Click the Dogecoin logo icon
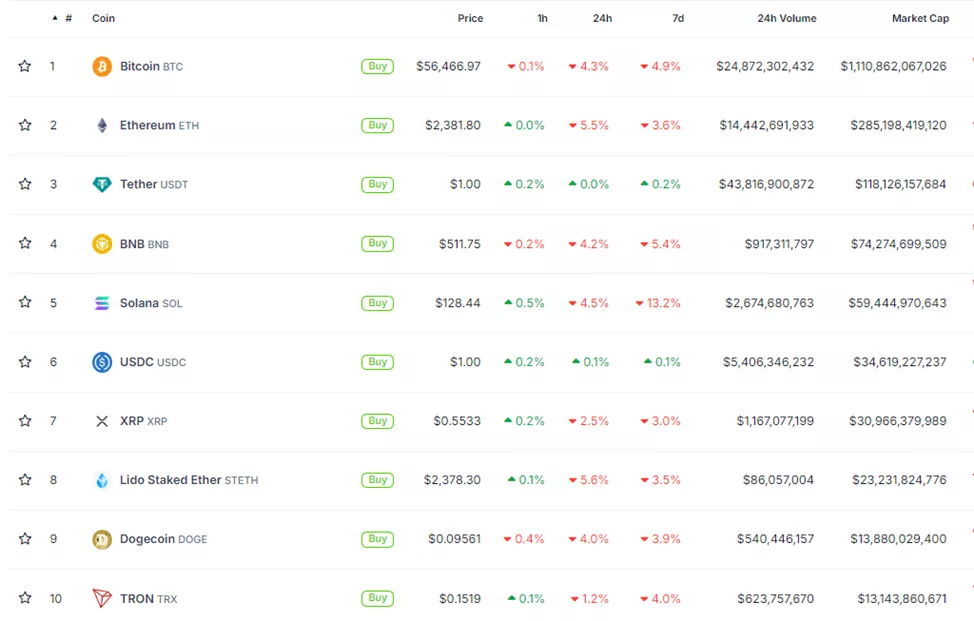Image resolution: width=974 pixels, height=621 pixels. [102, 539]
